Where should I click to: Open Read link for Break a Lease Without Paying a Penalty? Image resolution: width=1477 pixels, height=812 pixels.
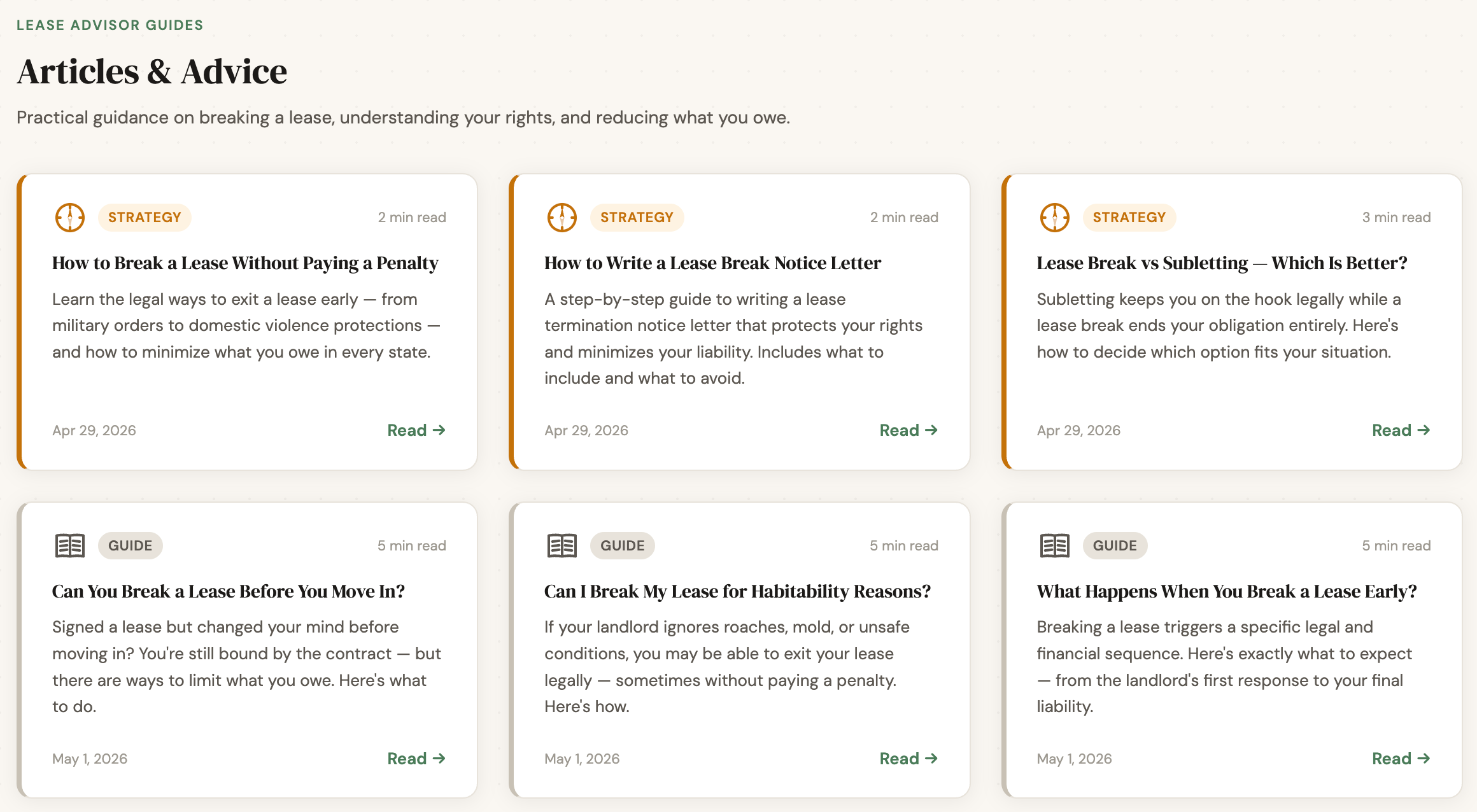tap(416, 430)
